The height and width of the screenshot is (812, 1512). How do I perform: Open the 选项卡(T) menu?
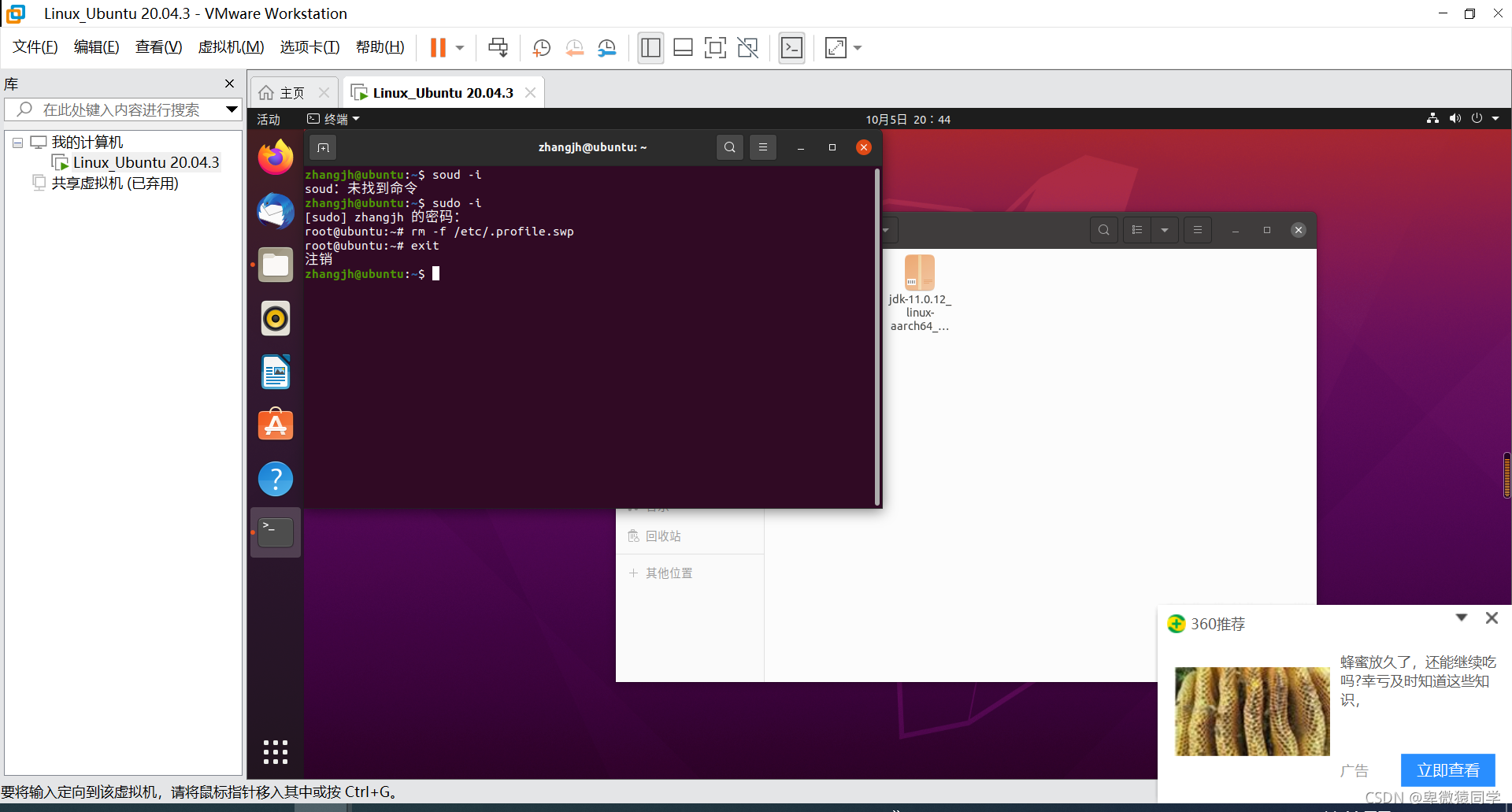pyautogui.click(x=309, y=47)
